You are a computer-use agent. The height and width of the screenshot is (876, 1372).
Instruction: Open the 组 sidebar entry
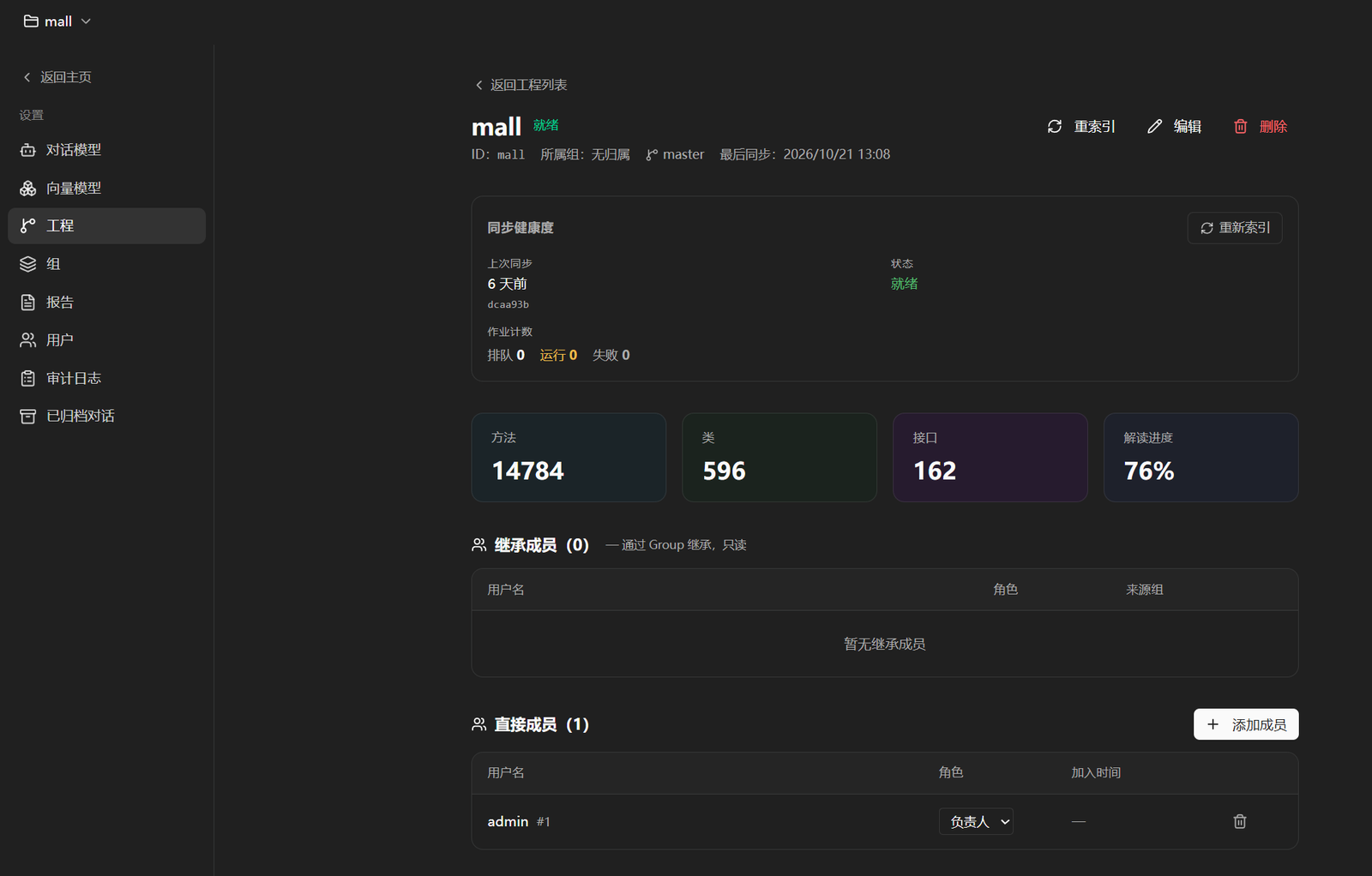(x=106, y=264)
